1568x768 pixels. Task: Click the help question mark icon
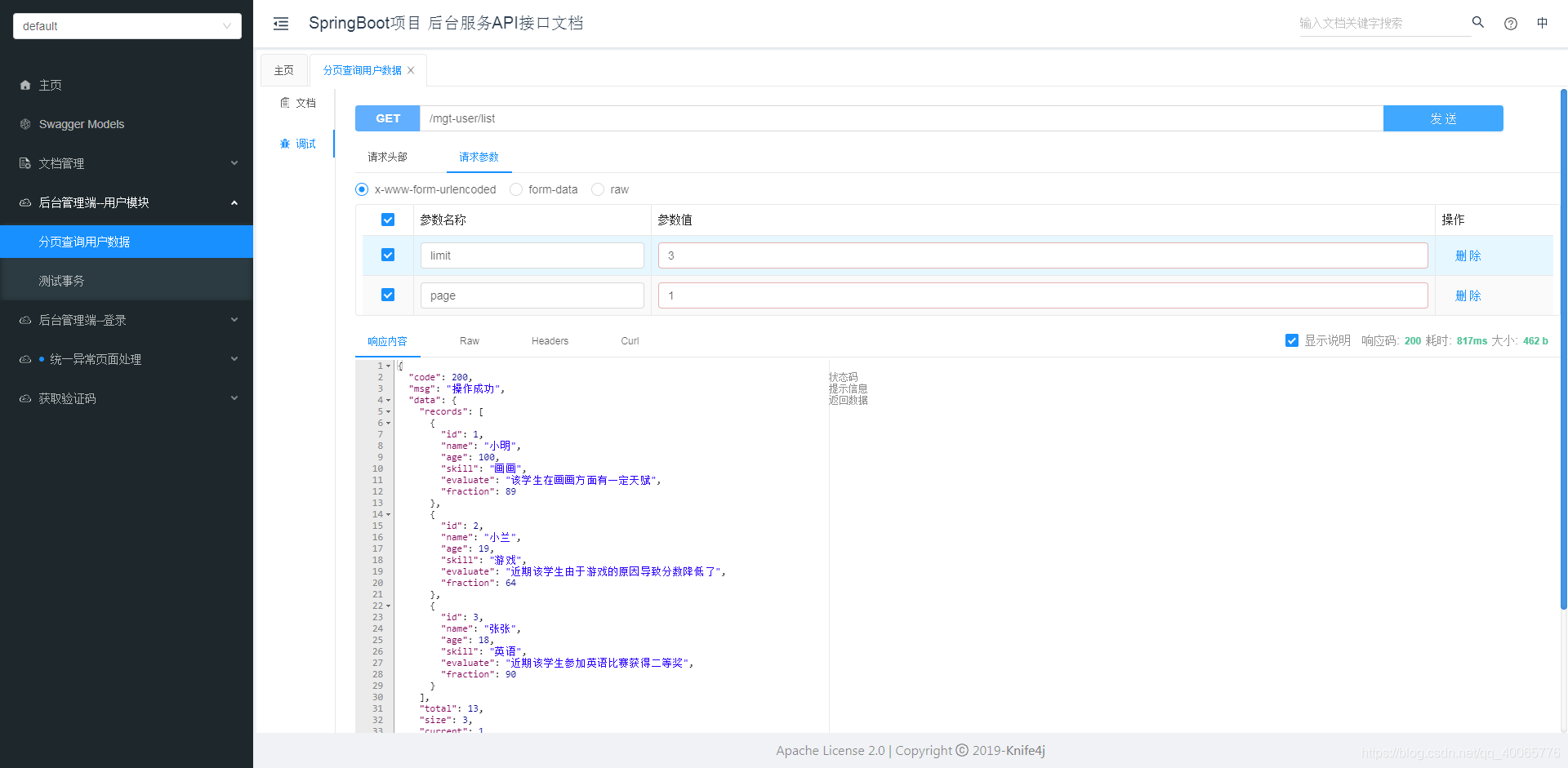point(1511,24)
